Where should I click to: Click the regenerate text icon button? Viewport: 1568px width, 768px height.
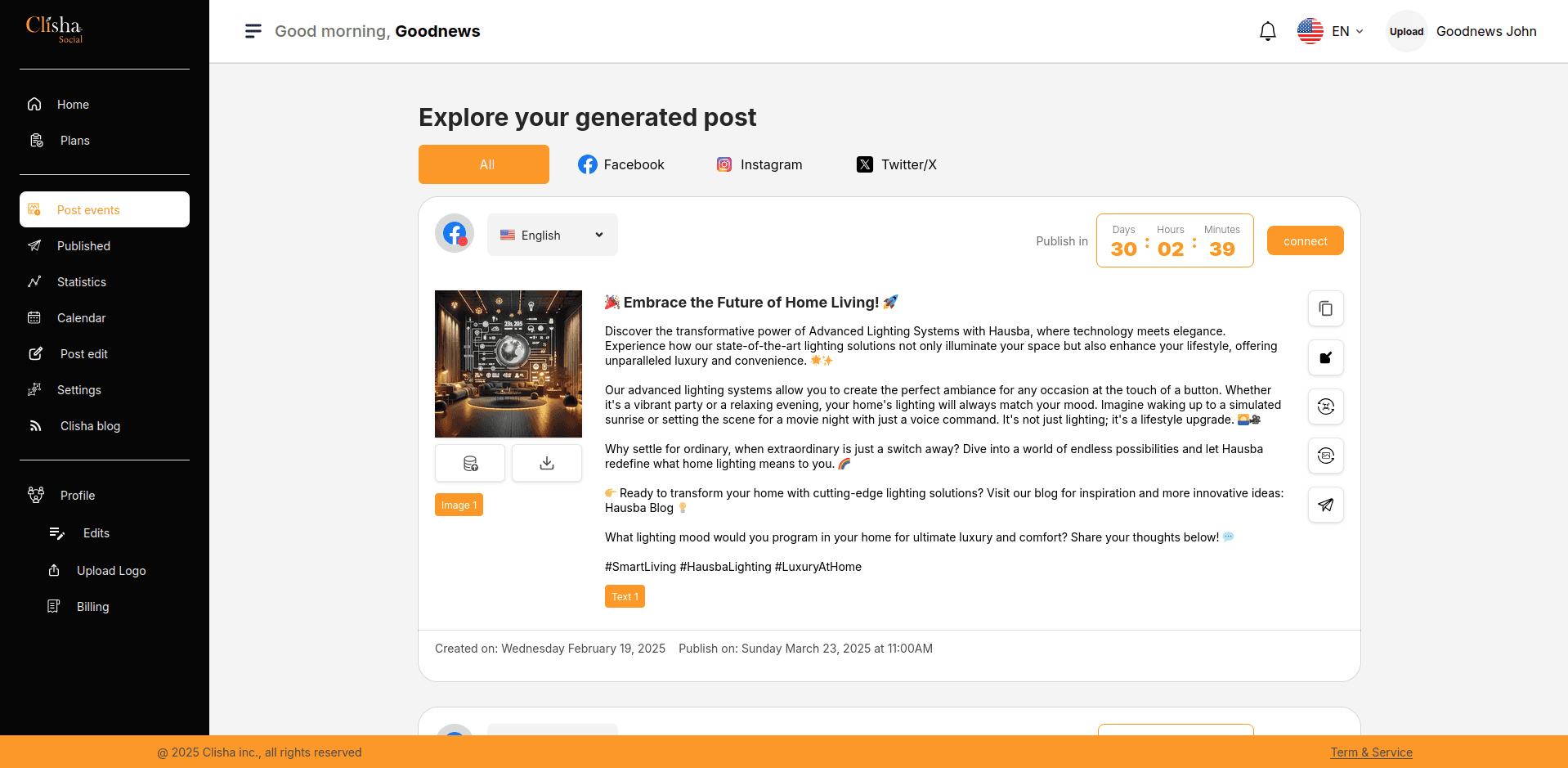click(1325, 406)
